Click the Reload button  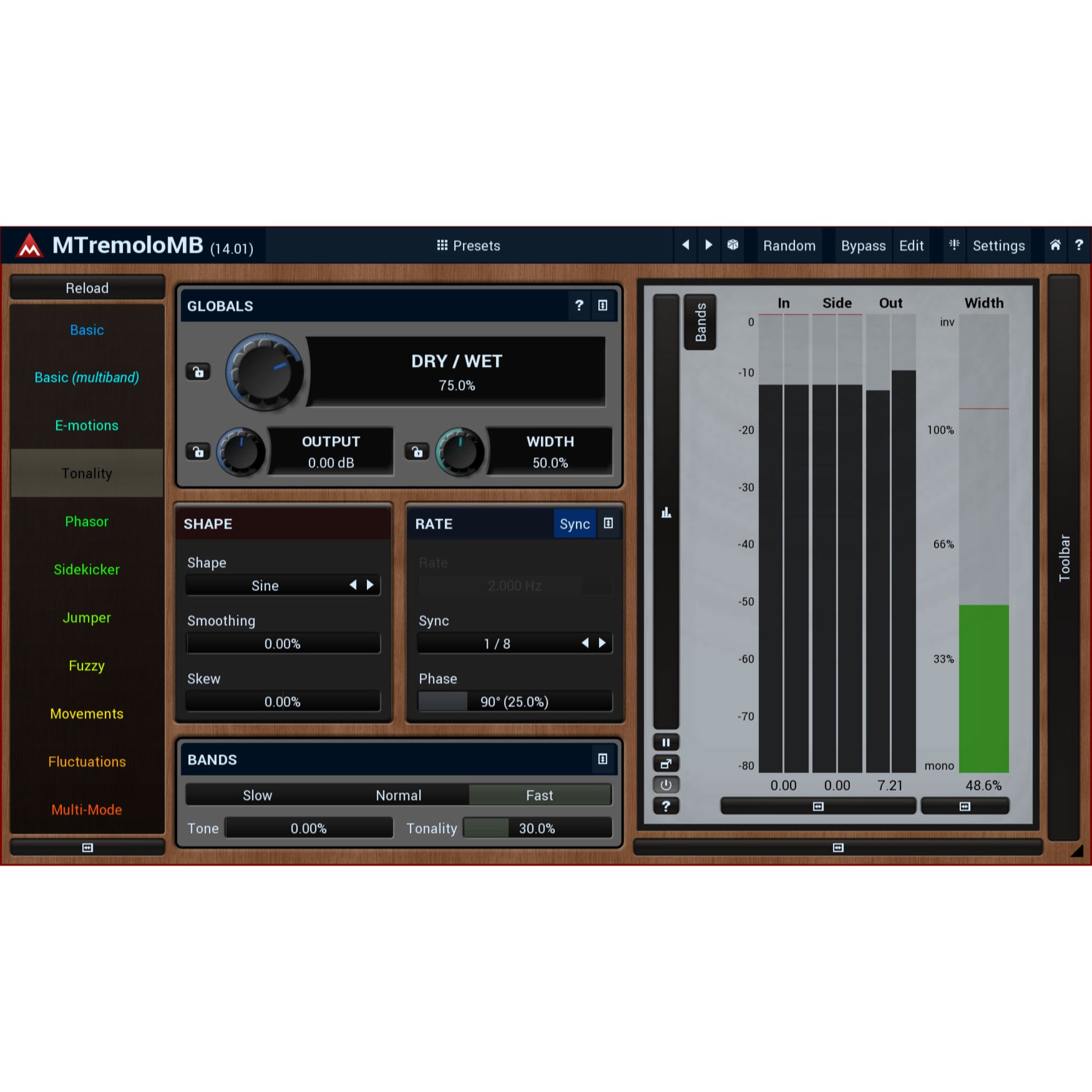pyautogui.click(x=87, y=288)
